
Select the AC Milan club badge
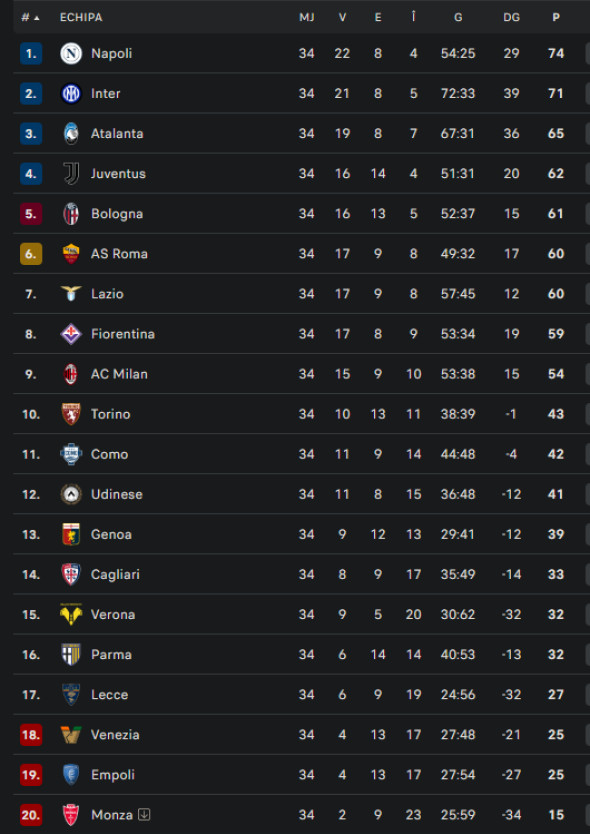[x=71, y=374]
